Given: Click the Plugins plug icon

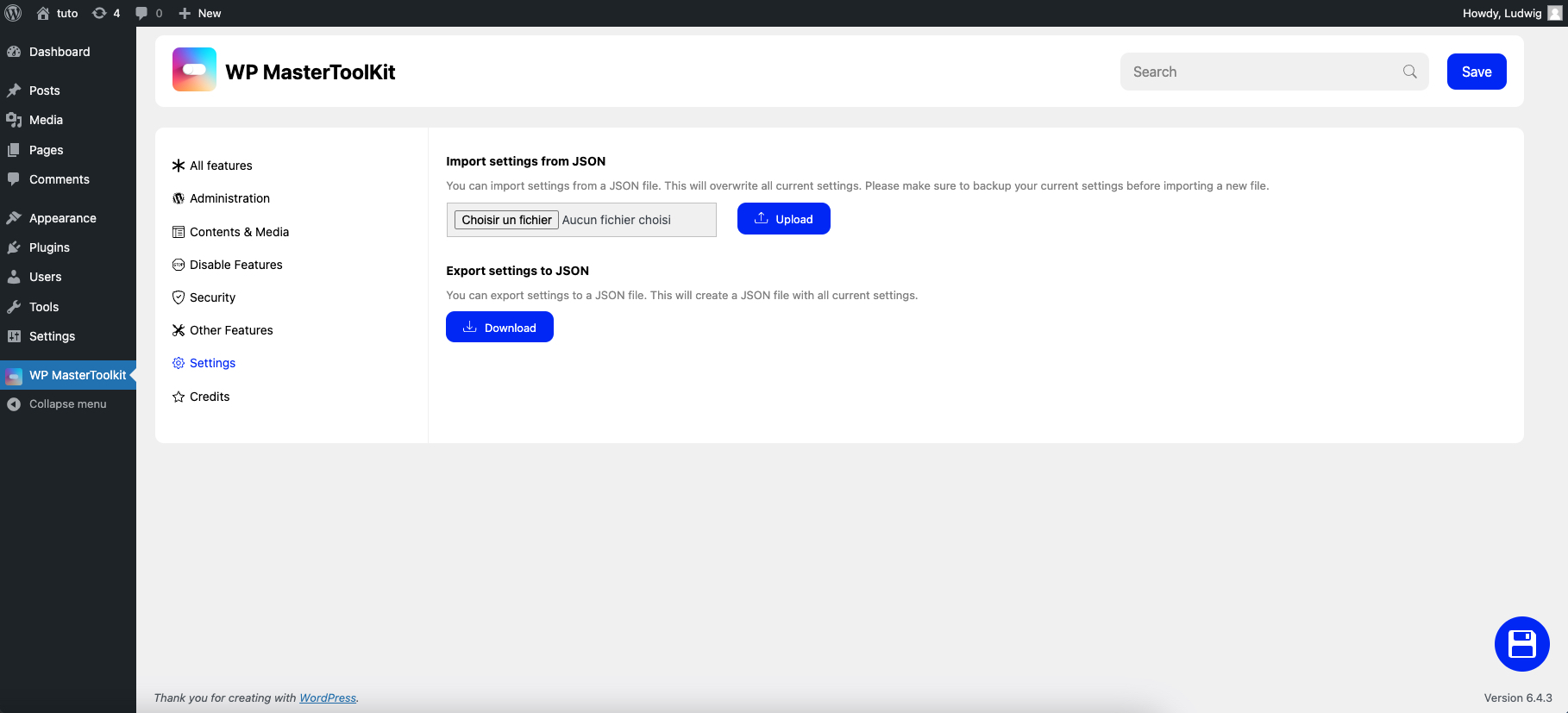Looking at the screenshot, I should [x=14, y=247].
